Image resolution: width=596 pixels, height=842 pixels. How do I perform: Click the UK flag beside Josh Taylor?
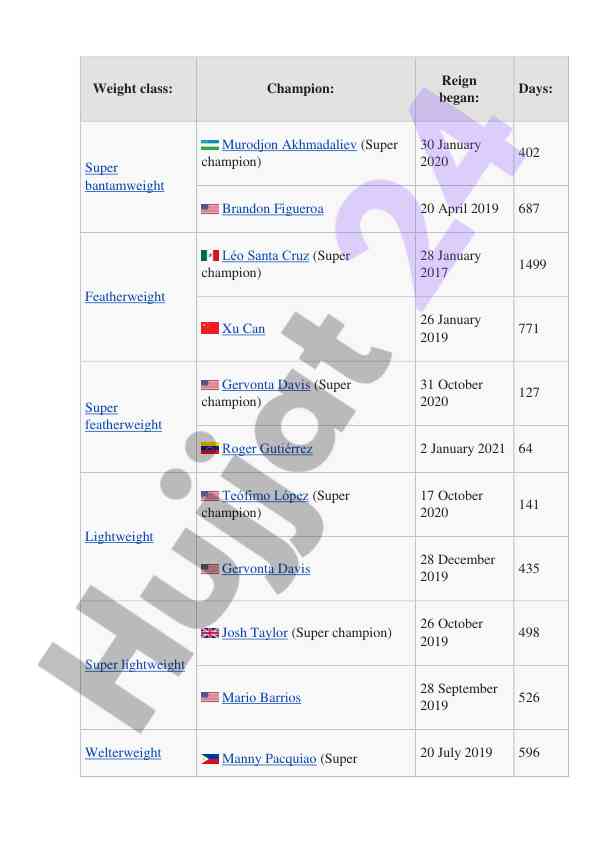click(x=209, y=633)
